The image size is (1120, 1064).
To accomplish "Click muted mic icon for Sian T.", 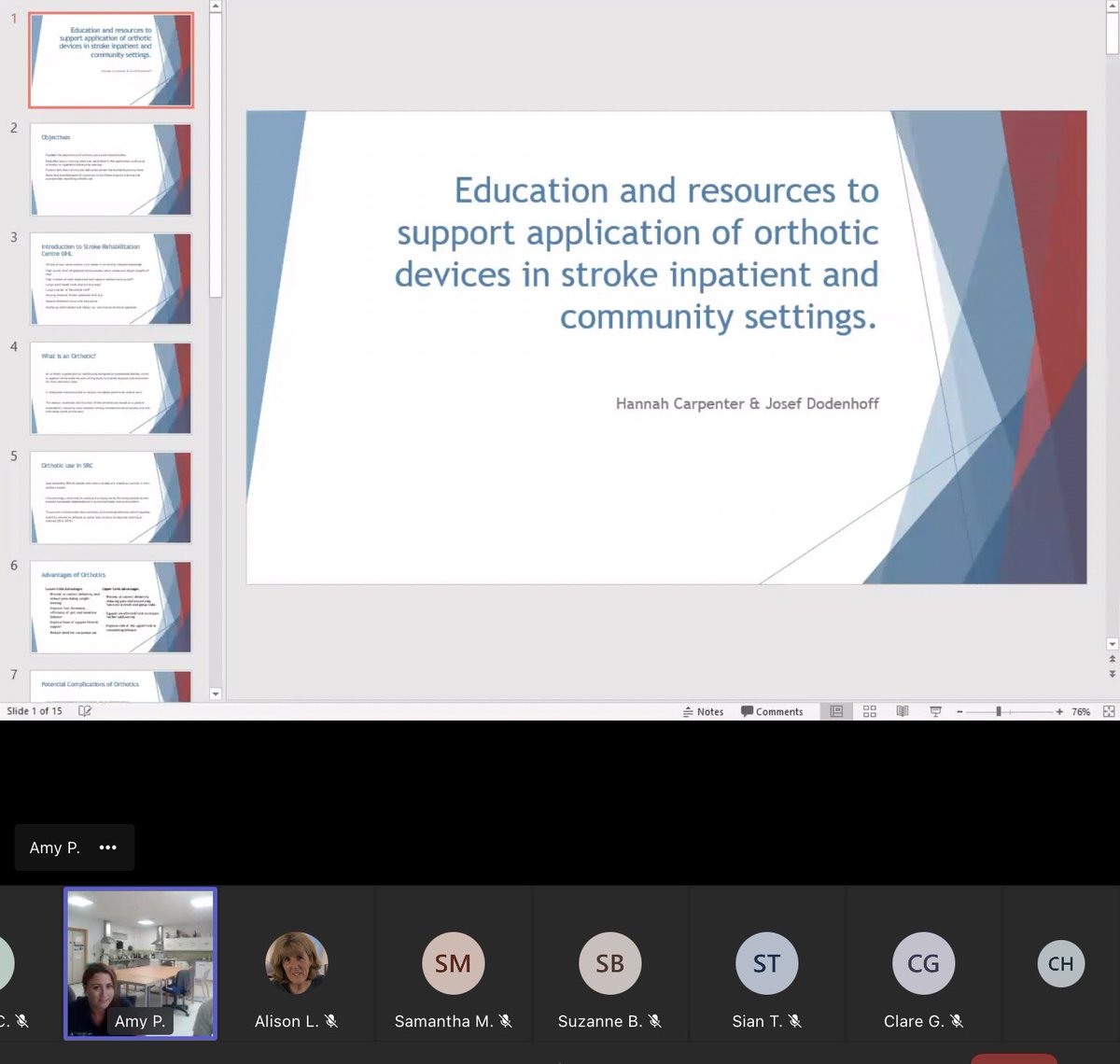I will 795,1021.
